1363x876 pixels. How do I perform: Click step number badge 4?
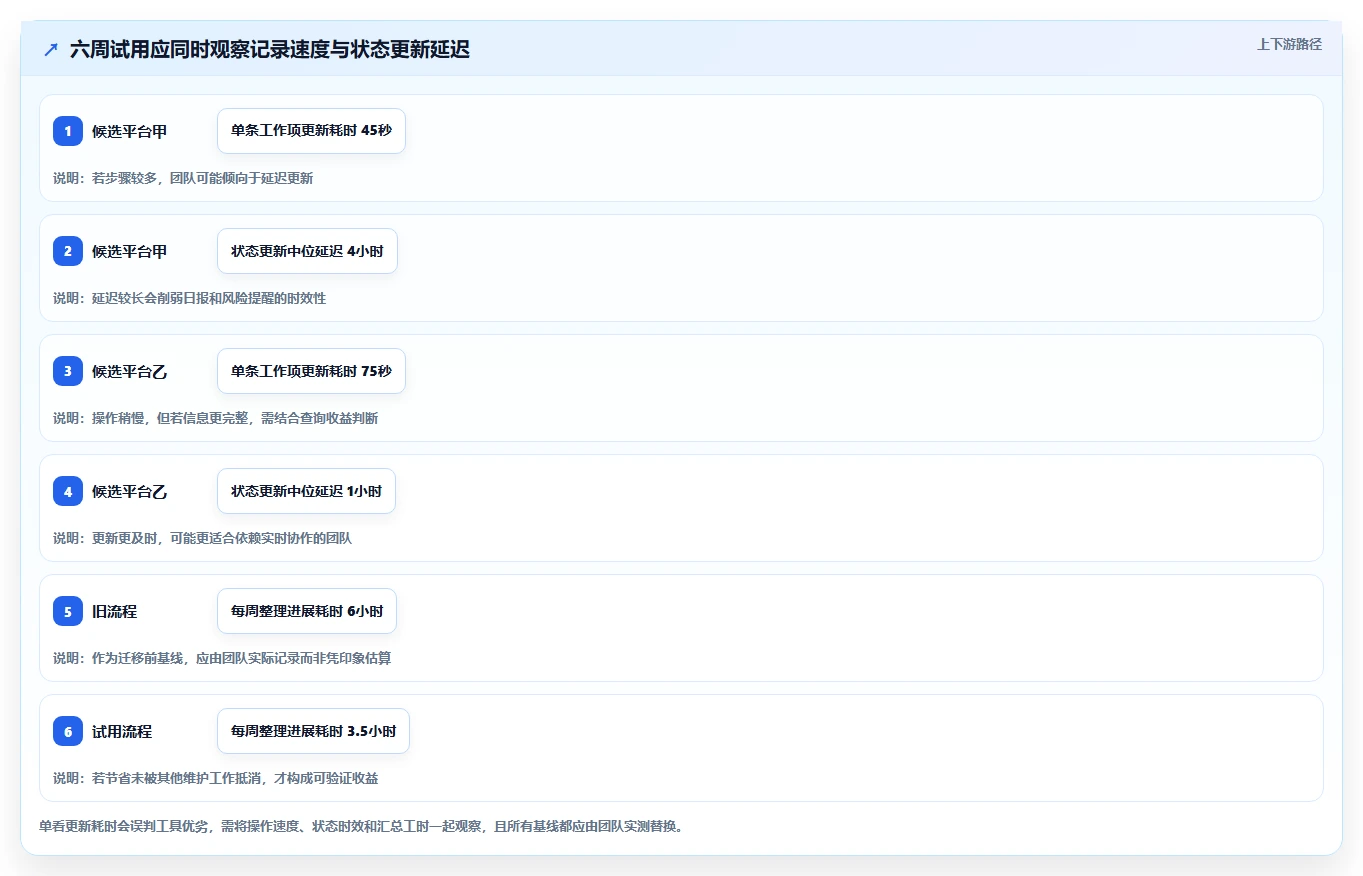pos(68,491)
